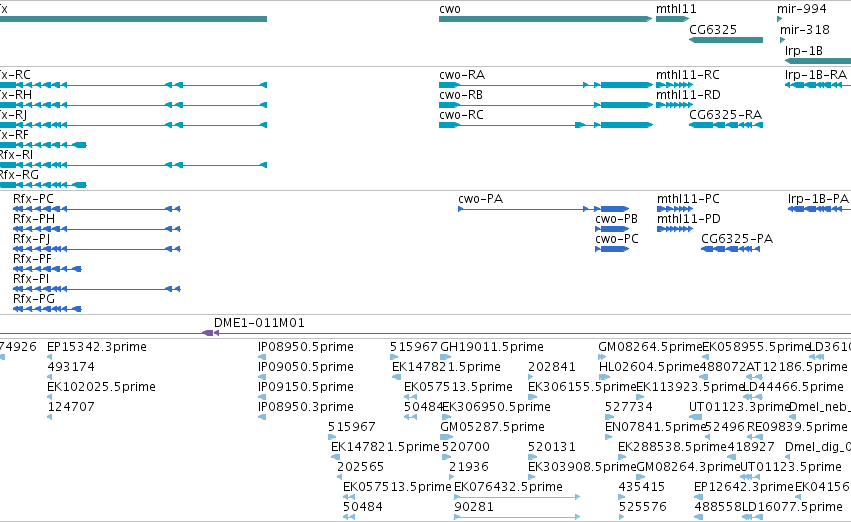The height and width of the screenshot is (522, 851).
Task: Click the CG6325-PA protein label
Action: tap(736, 239)
